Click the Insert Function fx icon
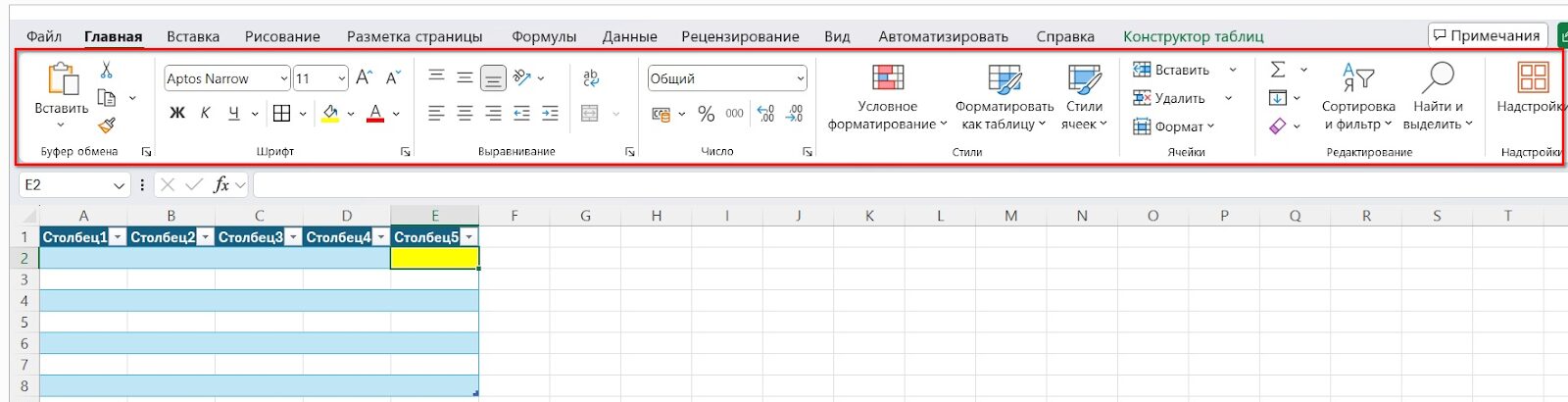 (x=221, y=184)
